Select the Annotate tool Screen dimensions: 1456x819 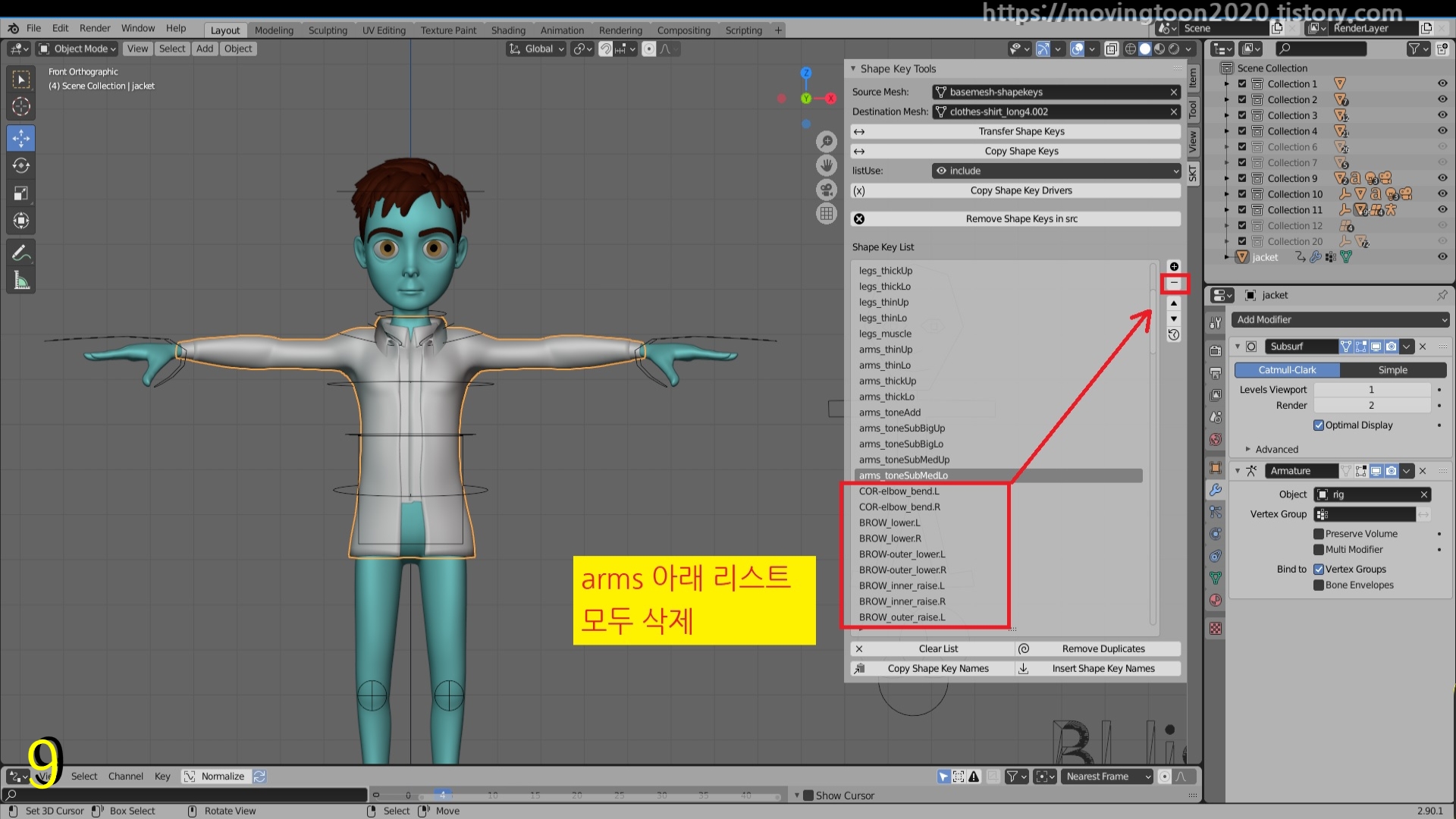pyautogui.click(x=21, y=253)
